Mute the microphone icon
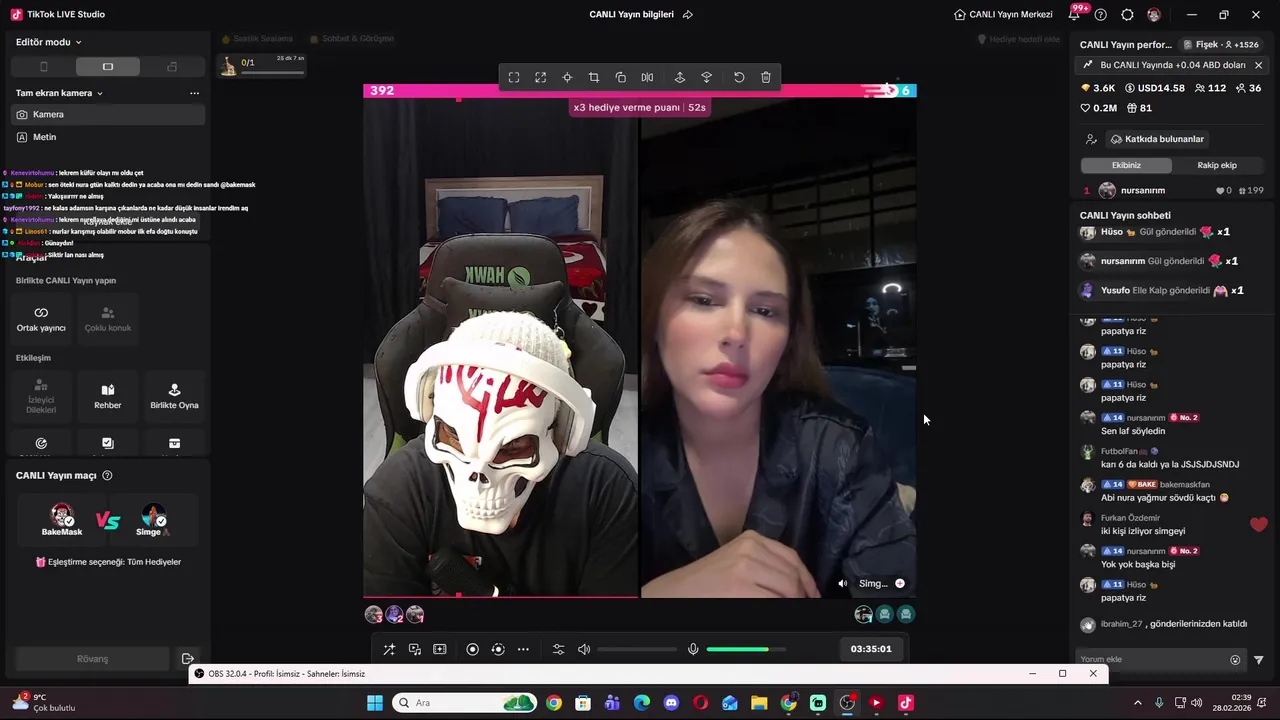The height and width of the screenshot is (720, 1280). 693,649
